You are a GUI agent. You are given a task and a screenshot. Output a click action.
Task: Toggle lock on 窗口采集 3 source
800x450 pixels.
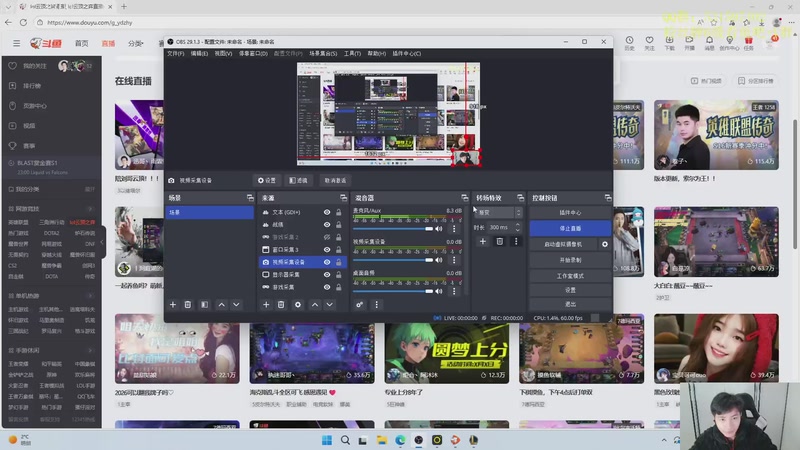coord(339,249)
